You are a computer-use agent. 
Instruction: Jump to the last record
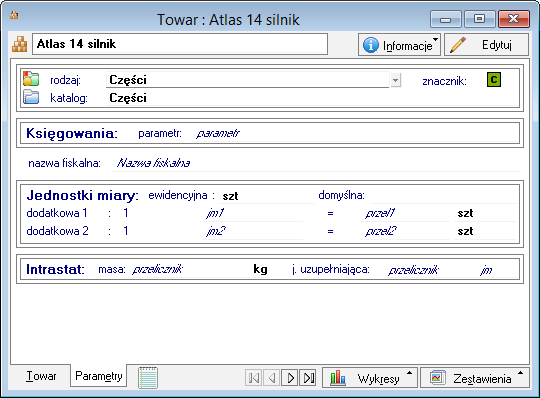coord(308,378)
